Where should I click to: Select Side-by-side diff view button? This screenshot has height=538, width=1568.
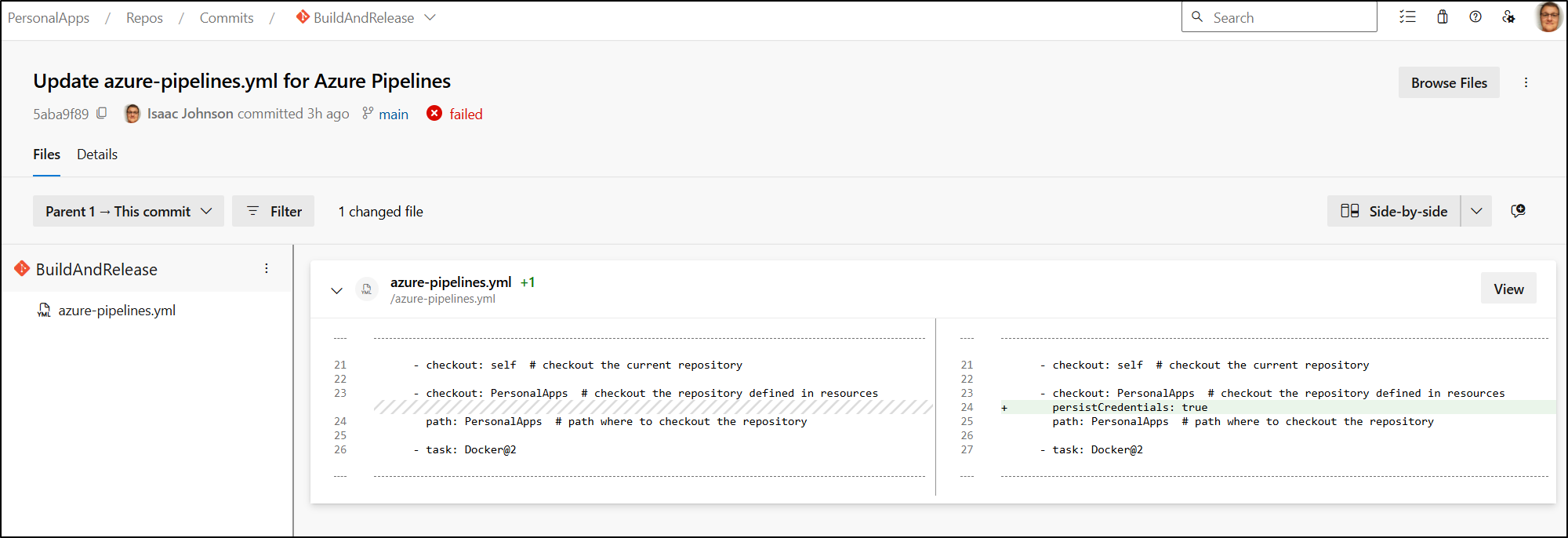[x=1394, y=211]
